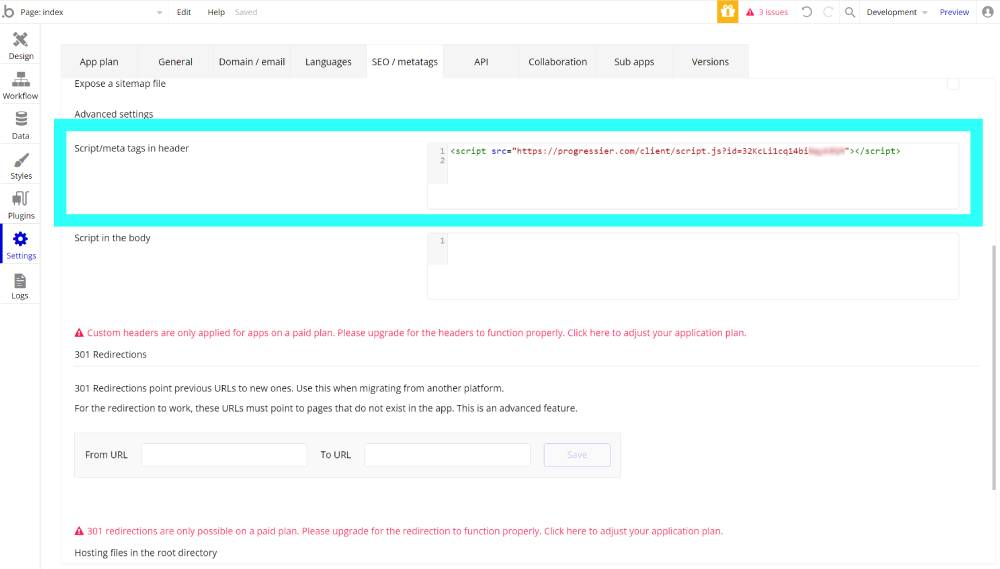Viewport: 1000px width, 569px height.
Task: Click the 301 Redirections heading
Action: [110, 355]
